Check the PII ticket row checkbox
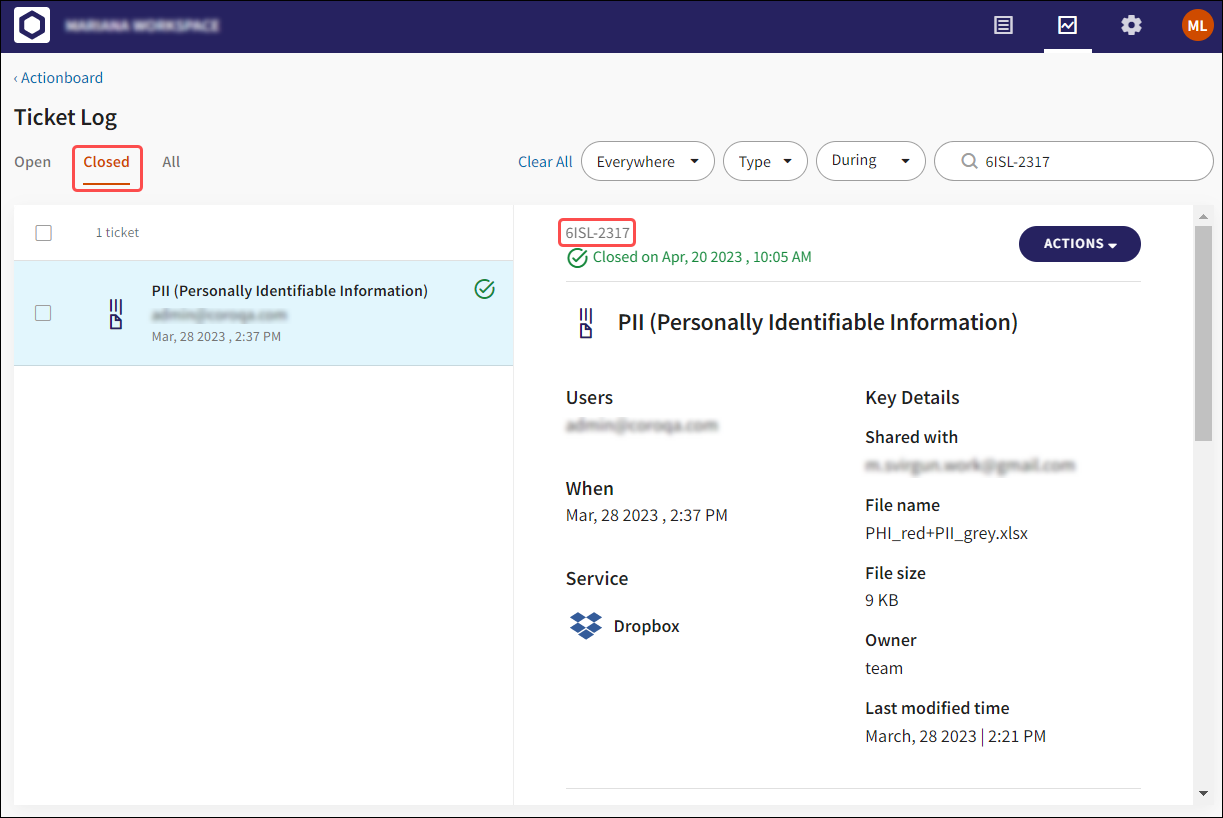Image resolution: width=1223 pixels, height=818 pixels. pyautogui.click(x=44, y=313)
